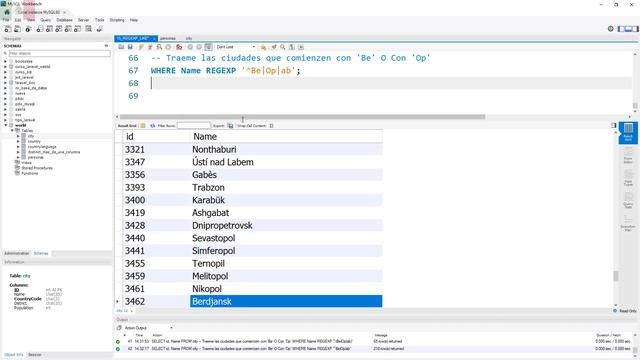Toggle continue-on-error execution icon
640x360 pixels.
[179, 47]
